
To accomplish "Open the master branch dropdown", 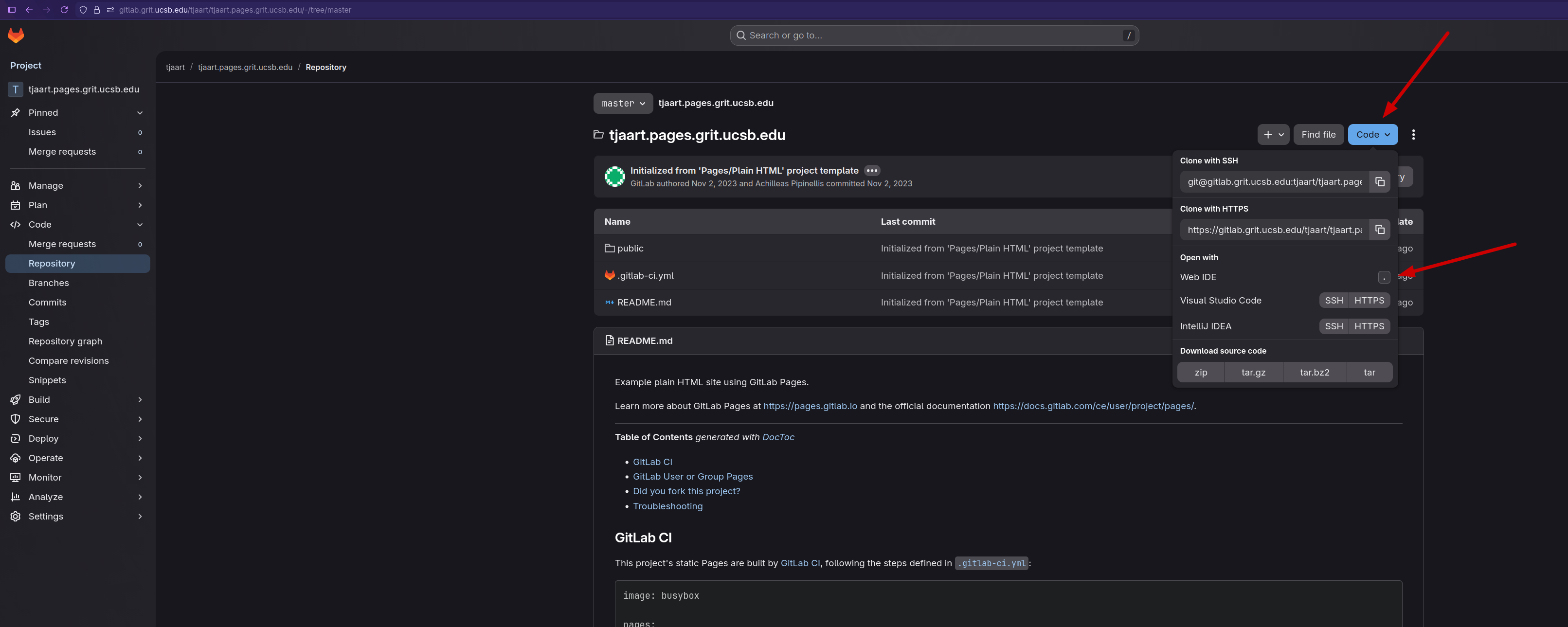I will (623, 104).
